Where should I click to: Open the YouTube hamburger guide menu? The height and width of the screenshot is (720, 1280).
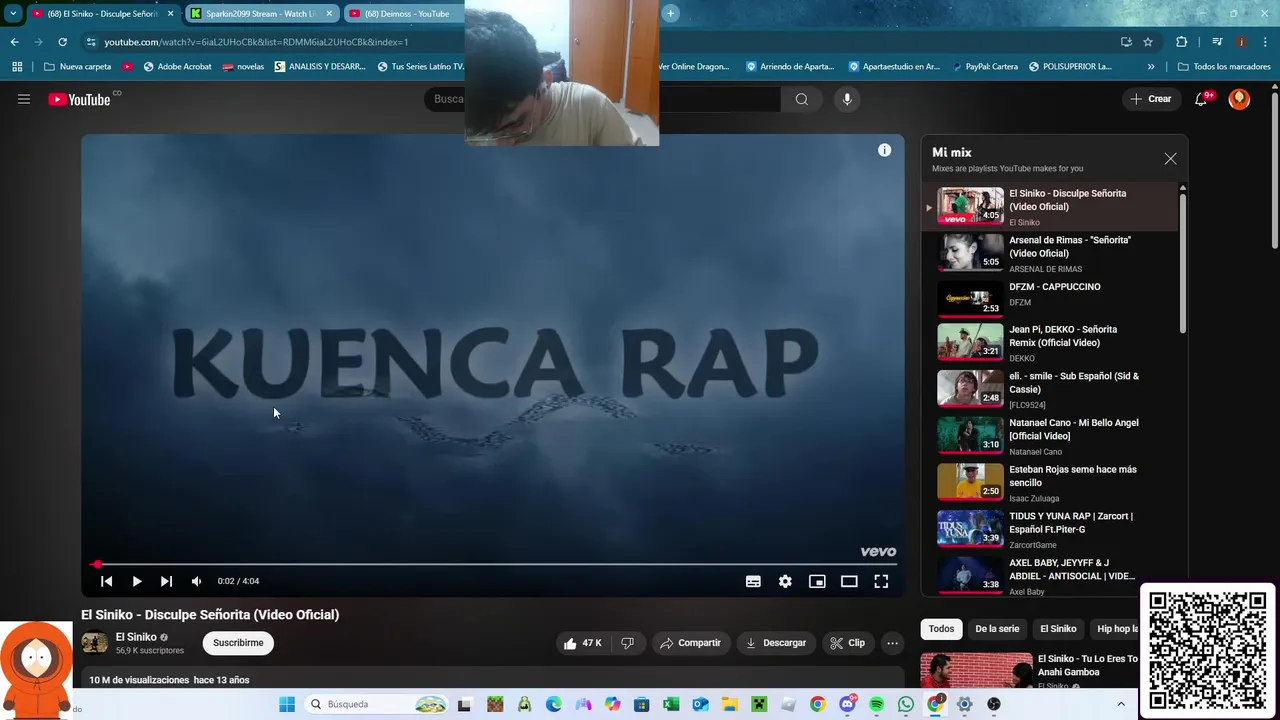24,99
